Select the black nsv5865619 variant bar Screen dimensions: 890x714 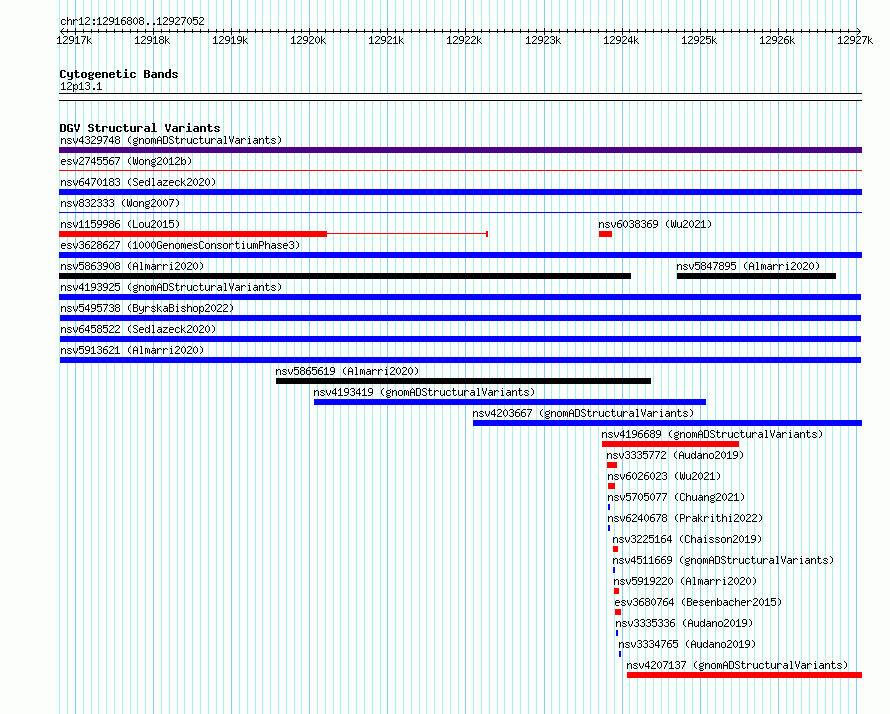(x=463, y=381)
